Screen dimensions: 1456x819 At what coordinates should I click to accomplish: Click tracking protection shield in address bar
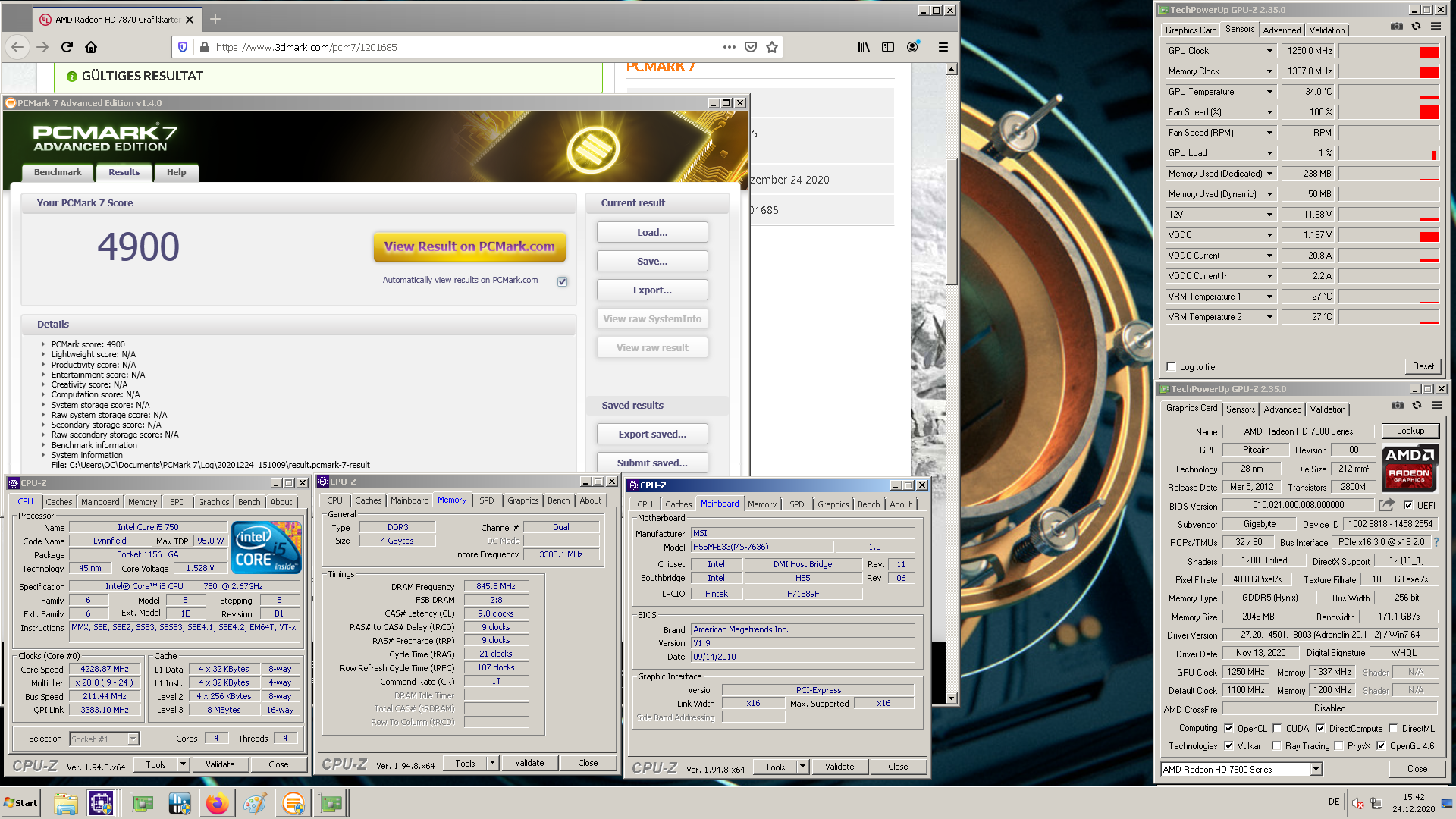(x=183, y=47)
